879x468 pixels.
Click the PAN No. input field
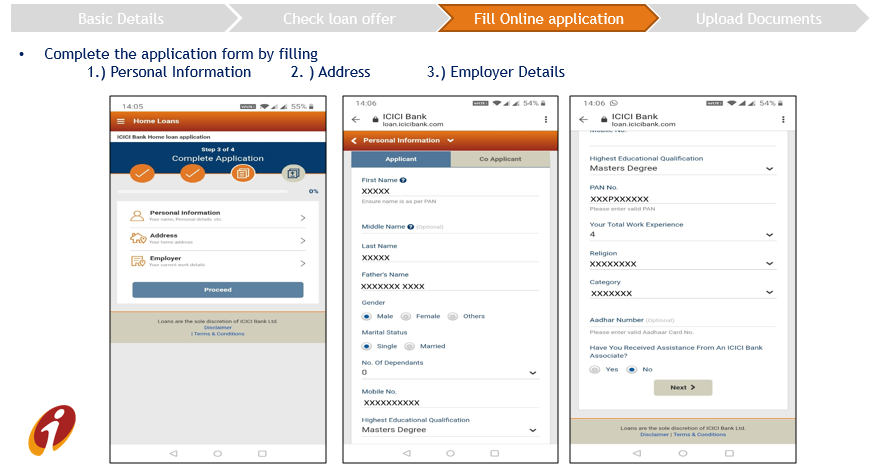[682, 199]
